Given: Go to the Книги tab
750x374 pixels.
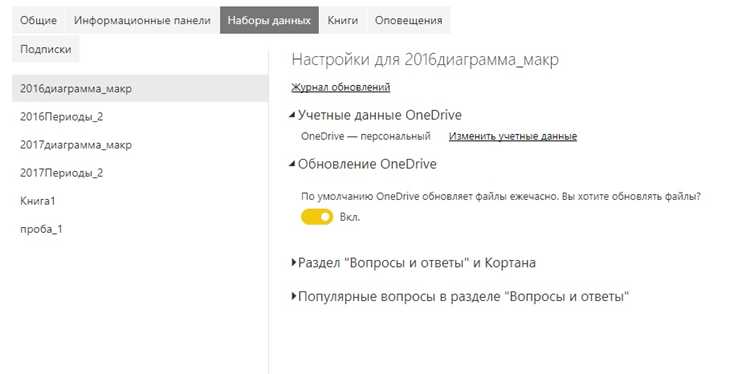Looking at the screenshot, I should [x=342, y=20].
